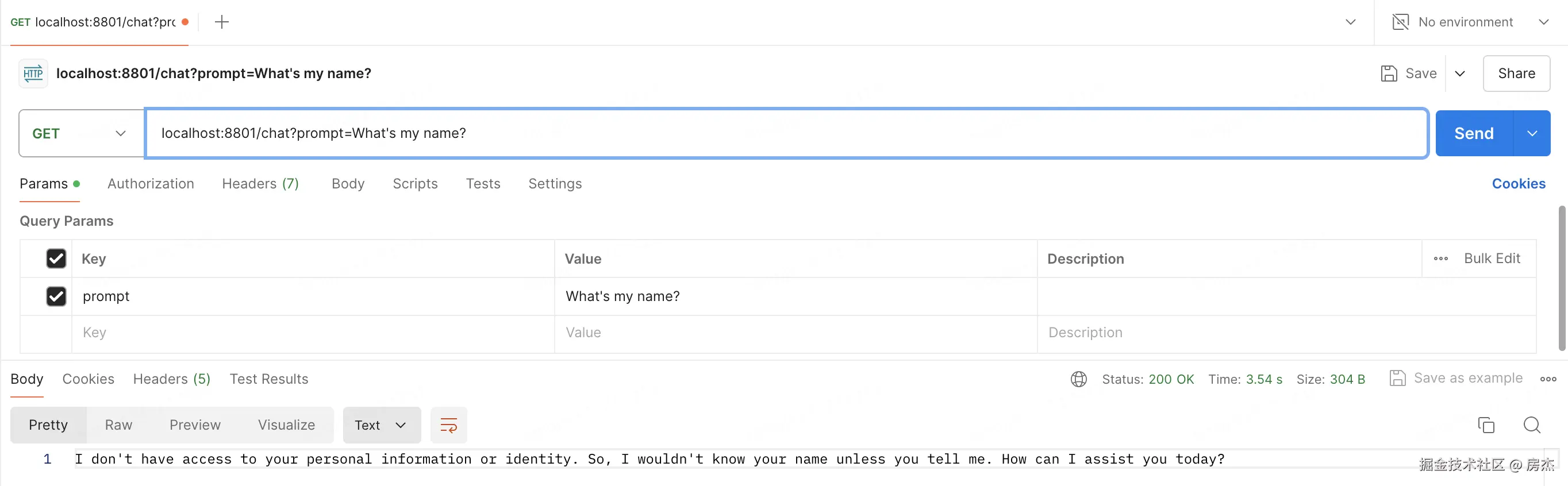Search within the response body
The image size is (1568, 486).
pos(1531,425)
